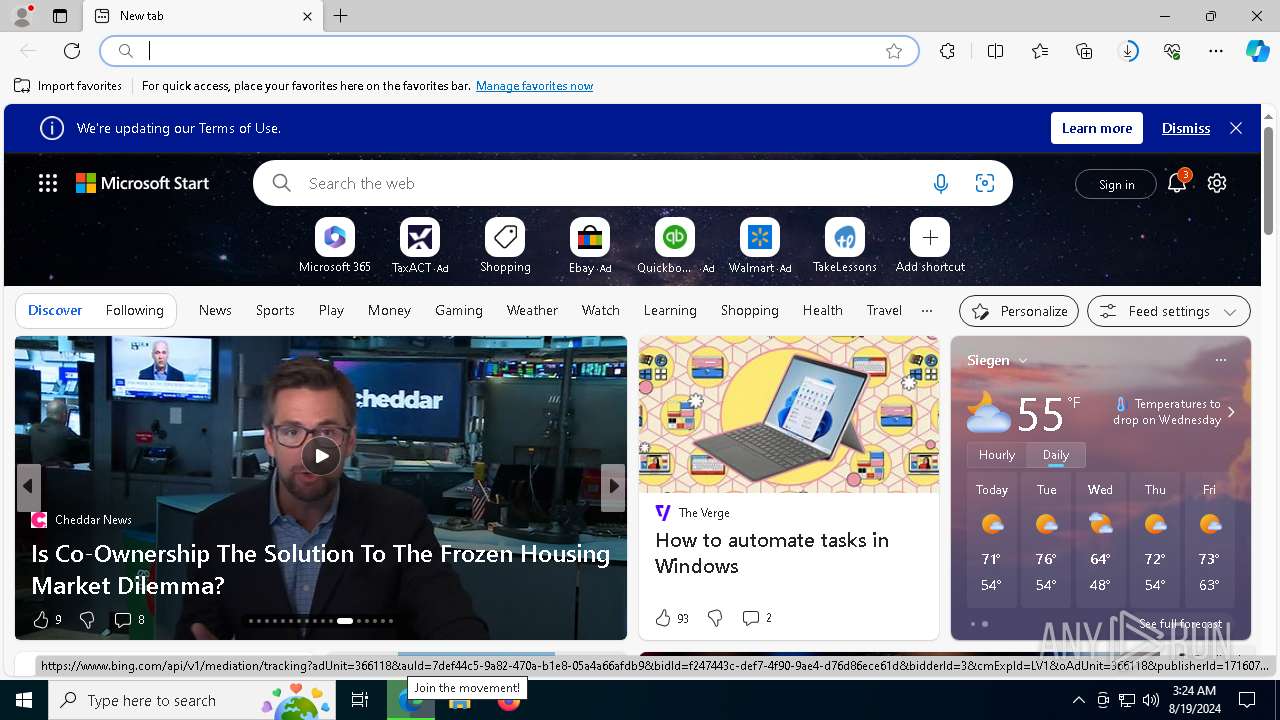Open the Downloads icon
This screenshot has width=1280, height=720.
pyautogui.click(x=1128, y=51)
